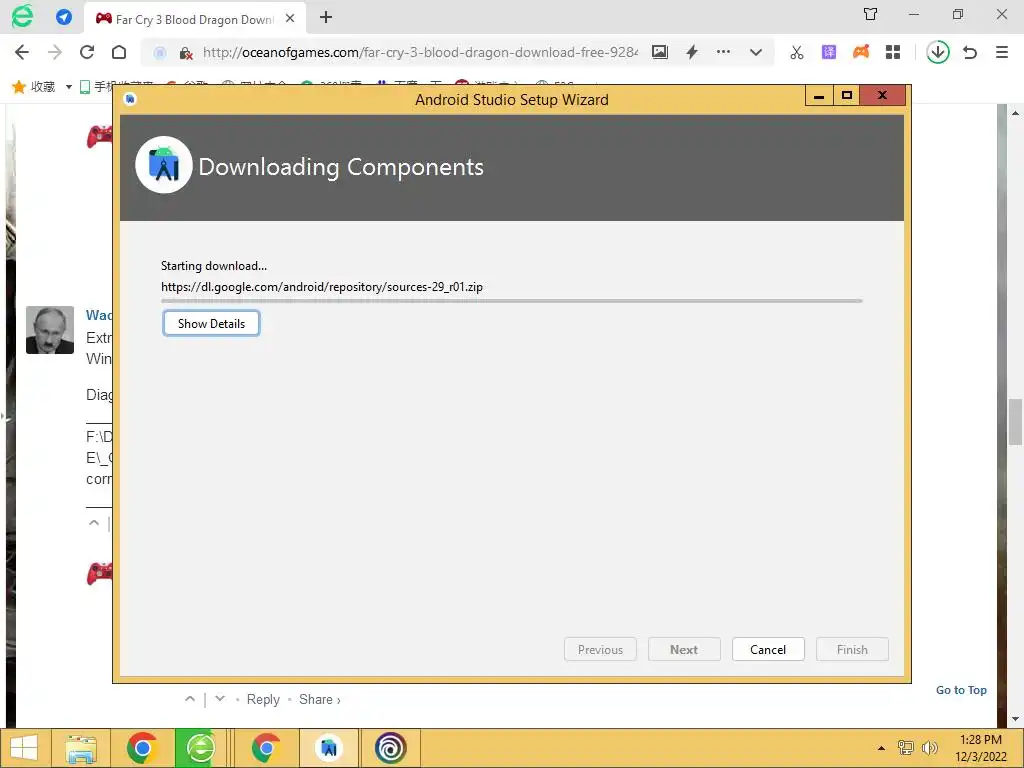The image size is (1024, 768).
Task: Select the Far Cry 3 Blood Dragon tab
Action: pos(194,19)
